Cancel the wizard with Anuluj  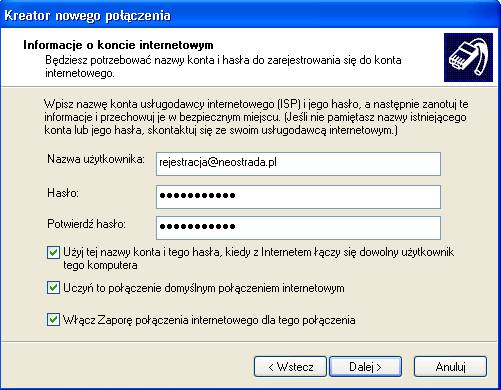point(450,367)
